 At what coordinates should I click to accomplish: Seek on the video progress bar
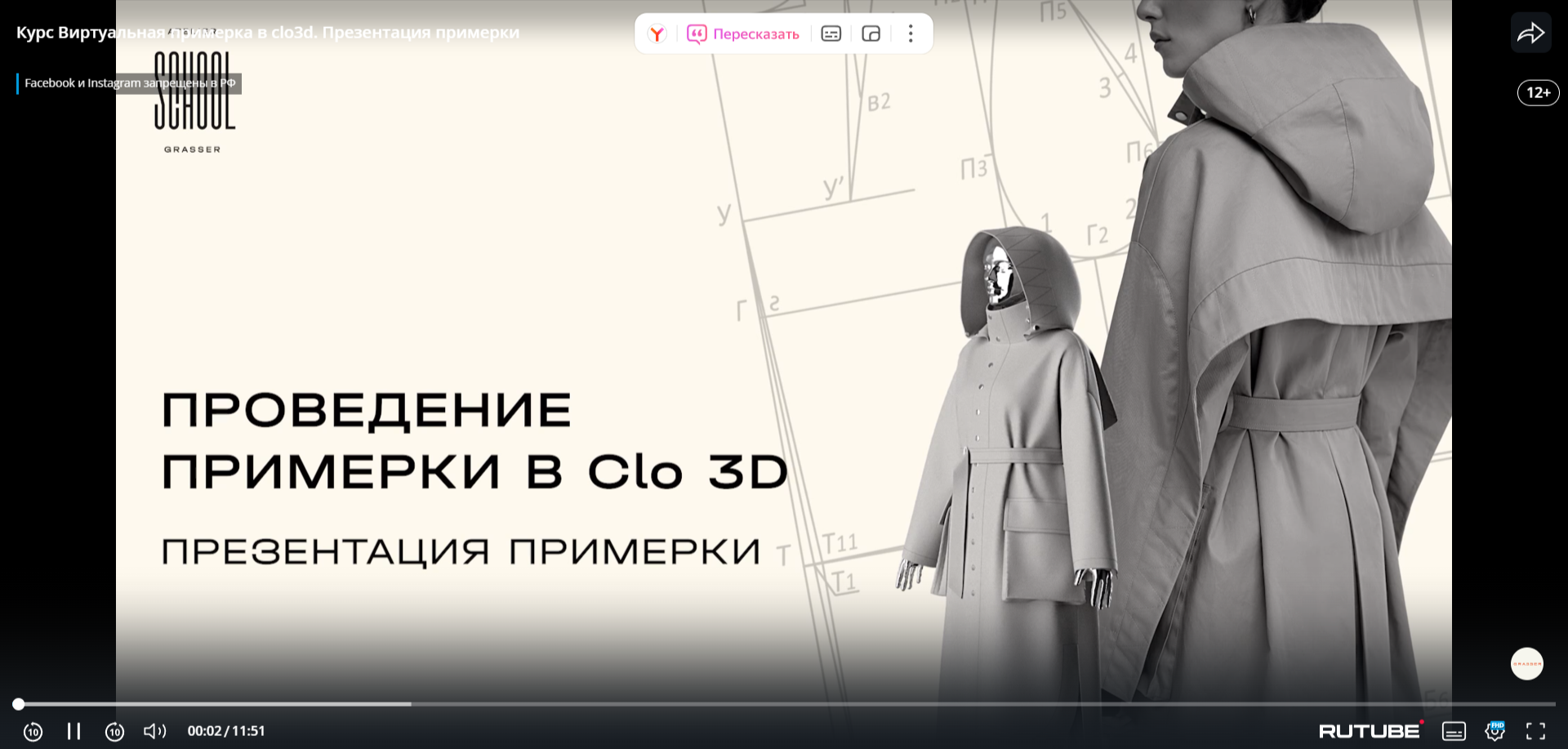click(784, 704)
